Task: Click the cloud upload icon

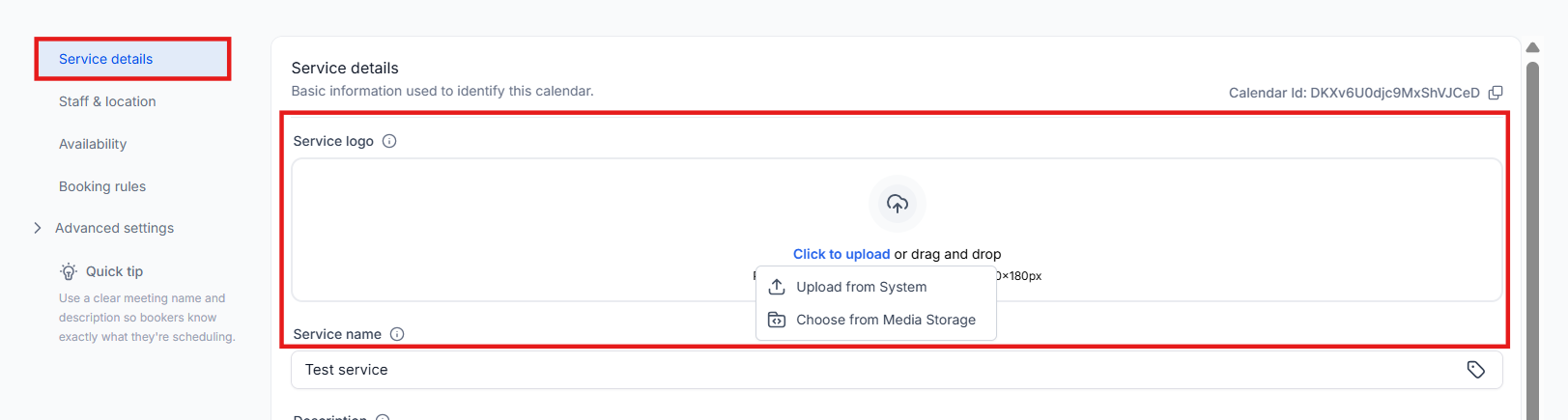Action: pyautogui.click(x=898, y=204)
